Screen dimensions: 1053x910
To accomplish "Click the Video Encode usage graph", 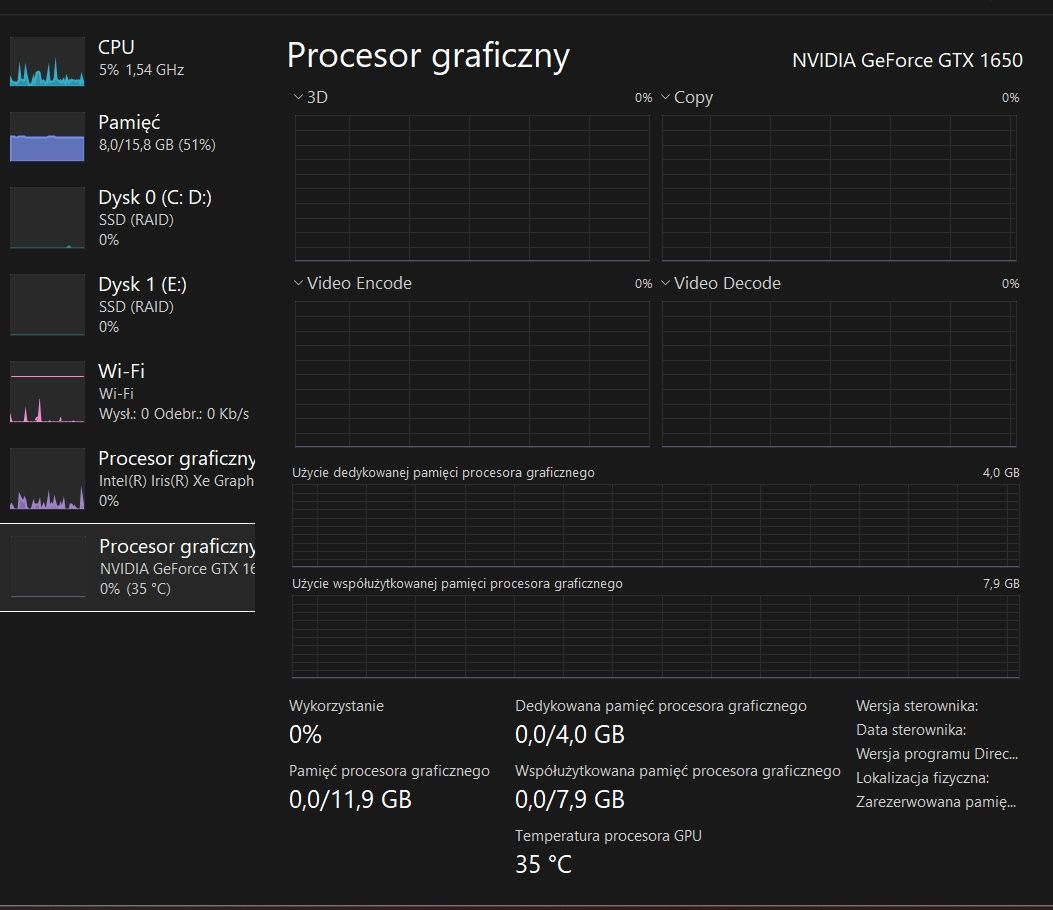I will point(472,373).
